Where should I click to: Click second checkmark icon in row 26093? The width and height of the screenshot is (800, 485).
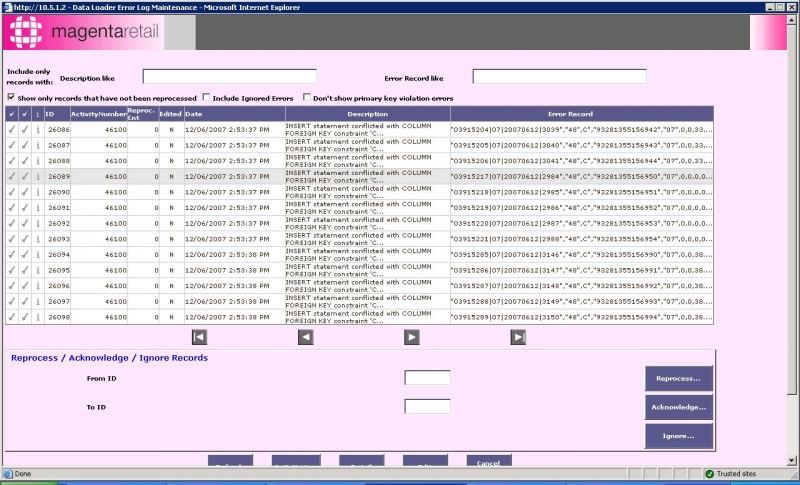click(25, 239)
